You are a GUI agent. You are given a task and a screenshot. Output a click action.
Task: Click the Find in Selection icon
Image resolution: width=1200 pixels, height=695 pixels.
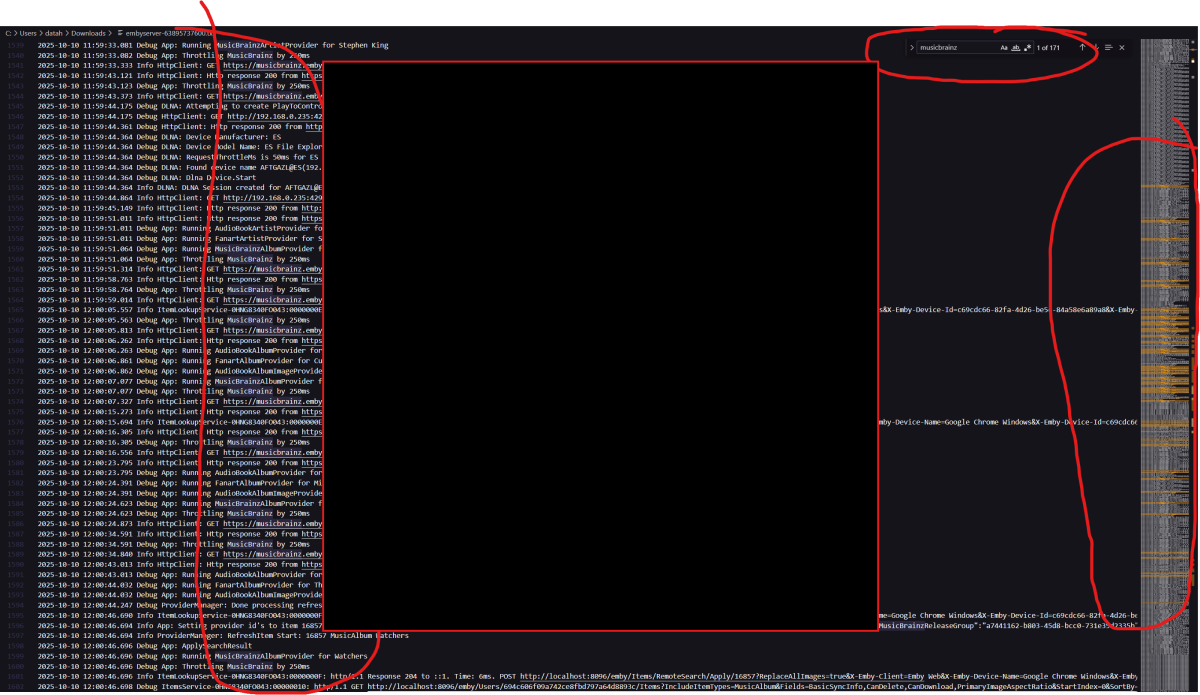(x=1108, y=47)
